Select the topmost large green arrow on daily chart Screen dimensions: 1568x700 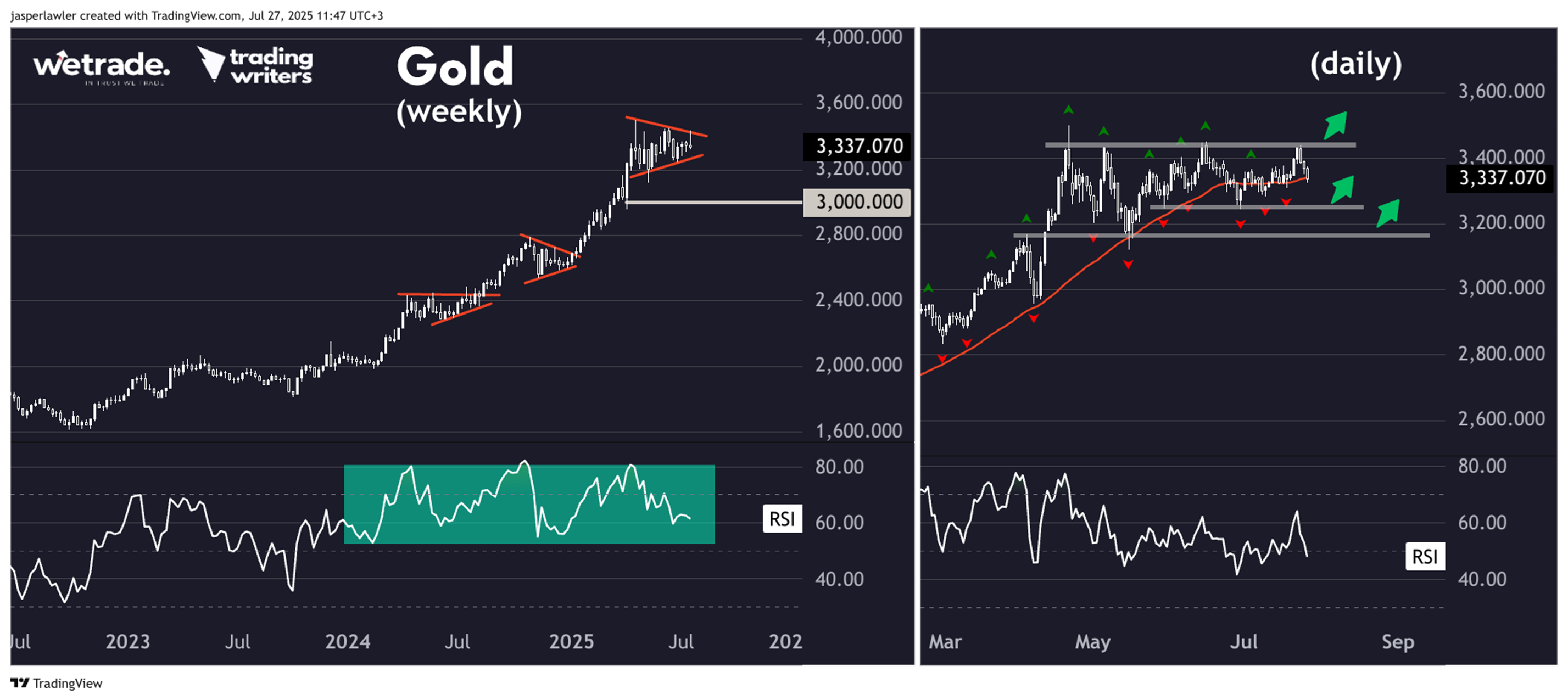(1336, 125)
